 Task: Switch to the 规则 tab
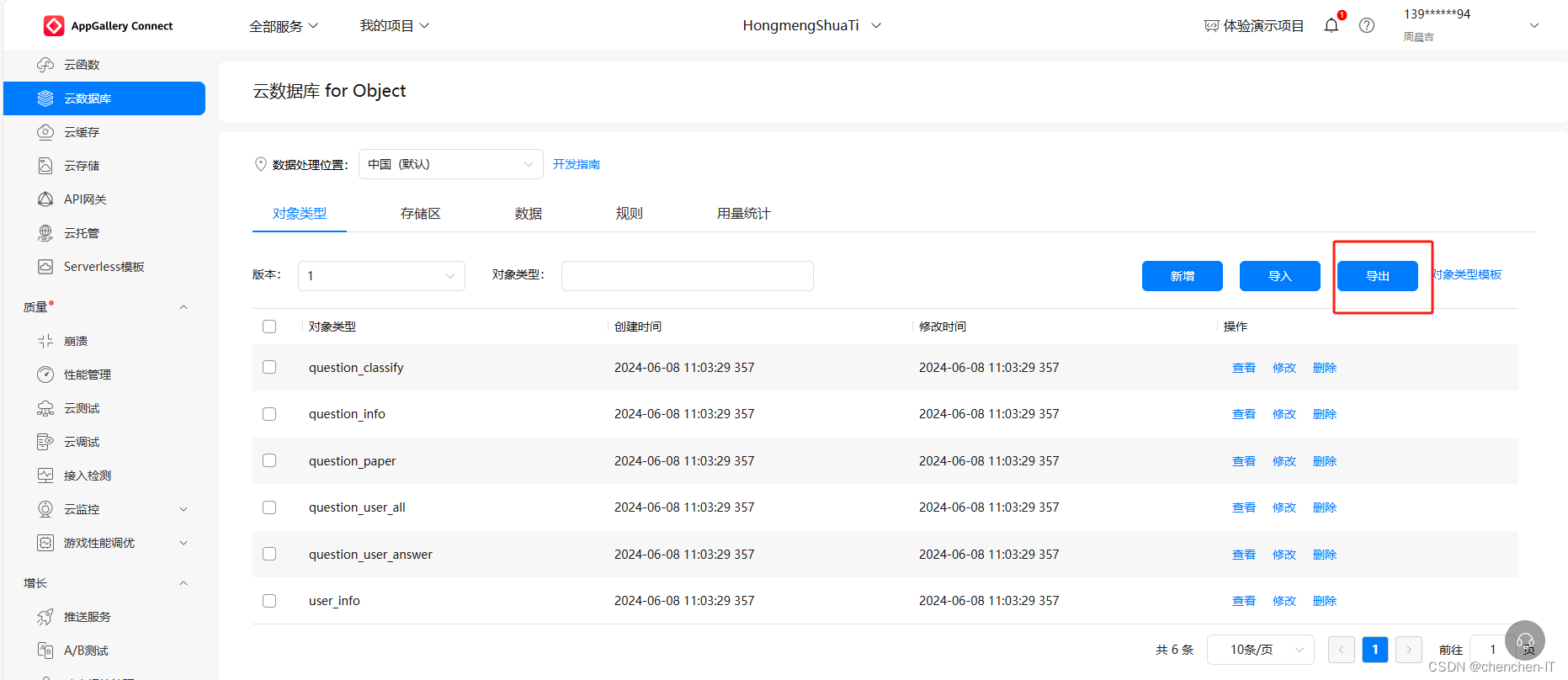pyautogui.click(x=630, y=214)
